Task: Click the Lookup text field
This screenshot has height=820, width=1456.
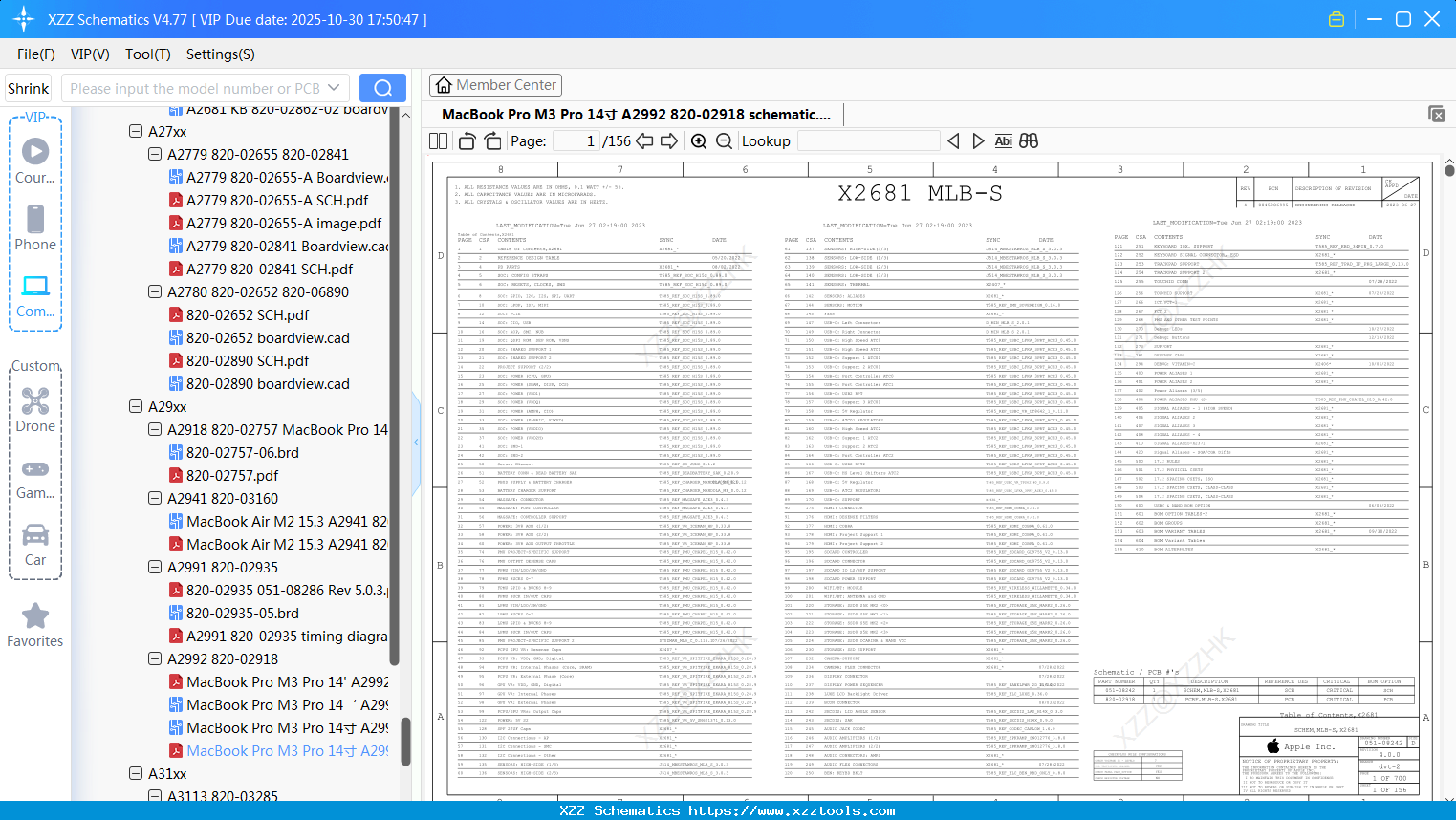Action: click(868, 140)
